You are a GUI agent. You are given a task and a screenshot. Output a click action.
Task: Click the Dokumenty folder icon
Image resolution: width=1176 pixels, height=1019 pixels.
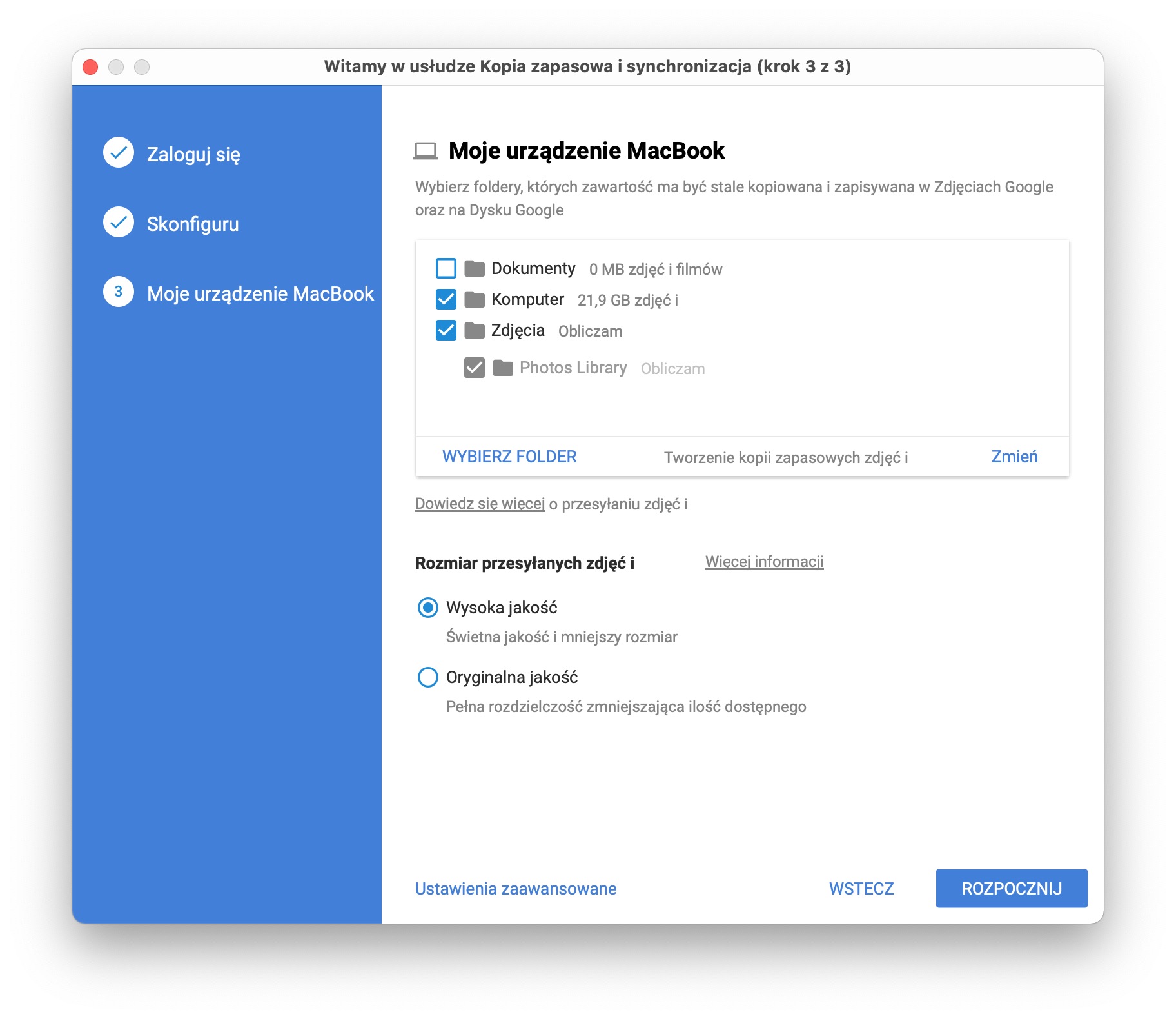[x=475, y=268]
